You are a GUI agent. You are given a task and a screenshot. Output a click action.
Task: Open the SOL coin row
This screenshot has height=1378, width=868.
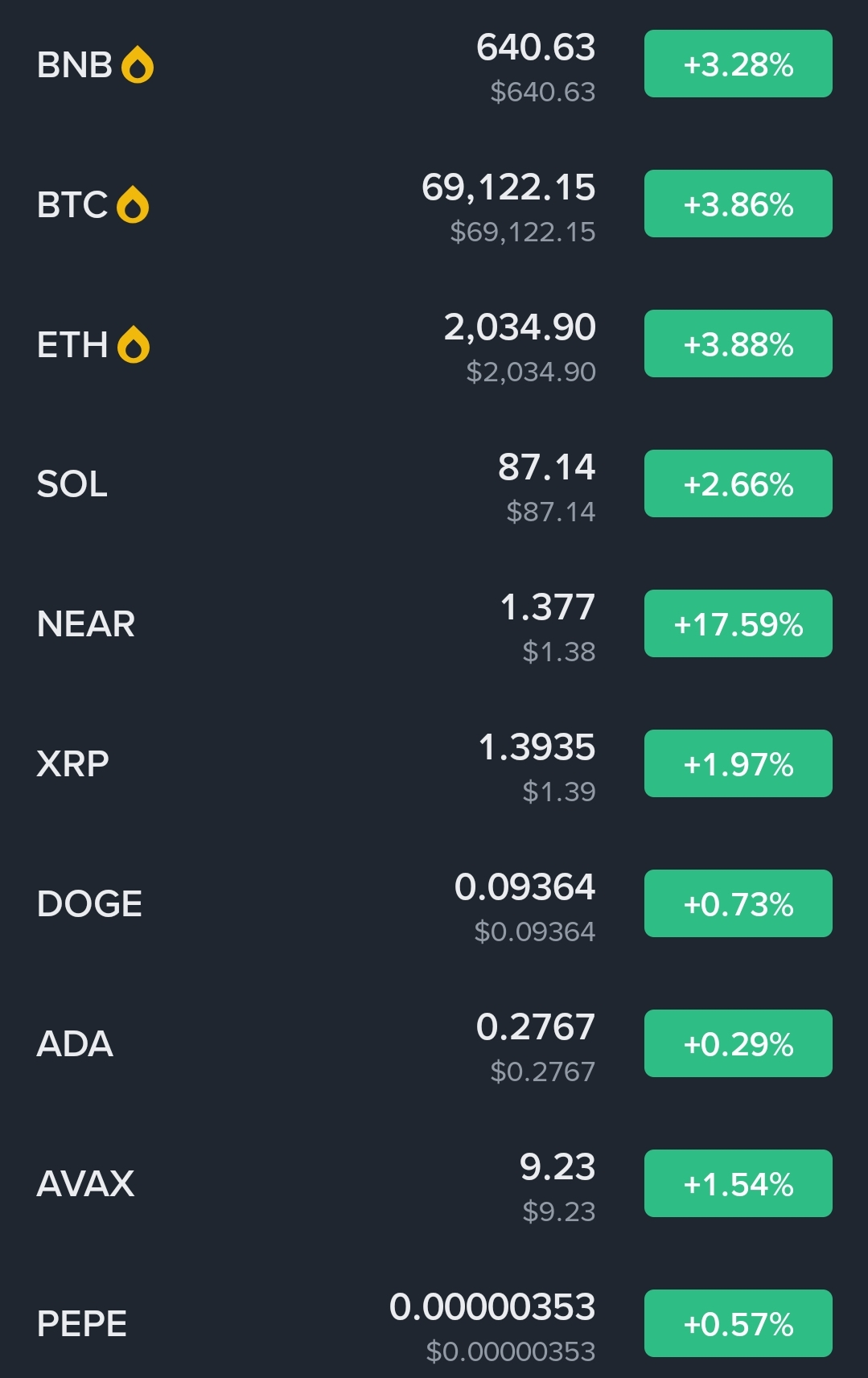point(72,484)
